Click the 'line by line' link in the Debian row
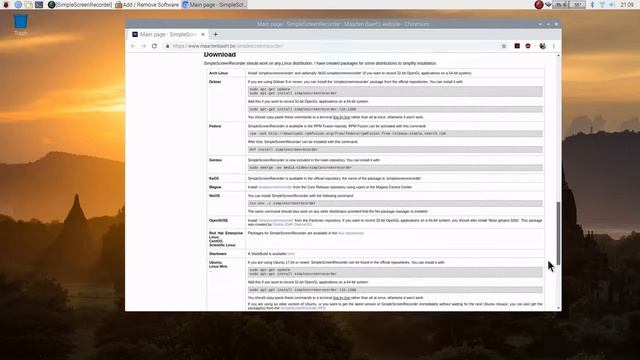This screenshot has height=360, width=640. coord(342,117)
